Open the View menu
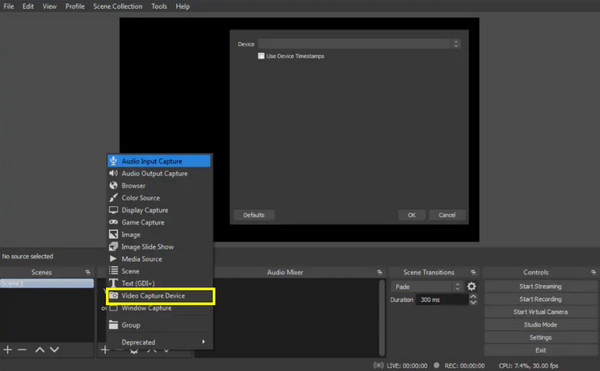 click(49, 7)
